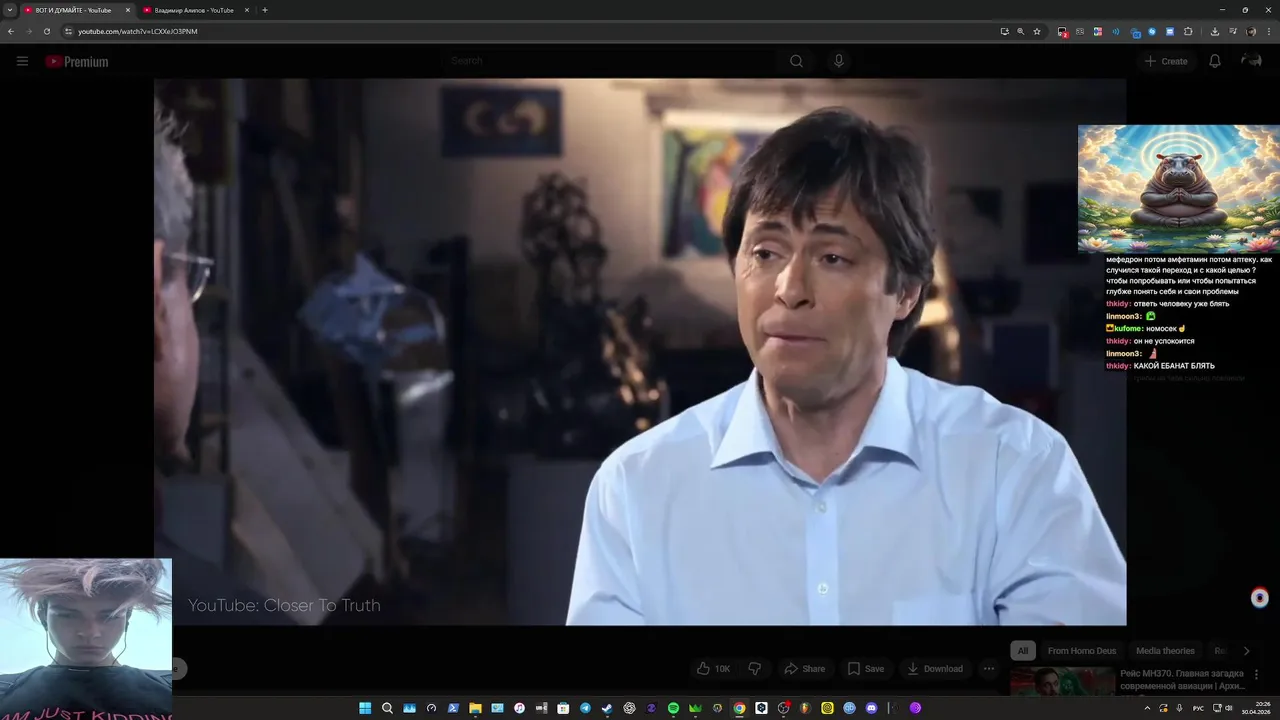Click the extension icon with red 2 badge
Viewport: 1280px width, 720px height.
click(x=1062, y=32)
